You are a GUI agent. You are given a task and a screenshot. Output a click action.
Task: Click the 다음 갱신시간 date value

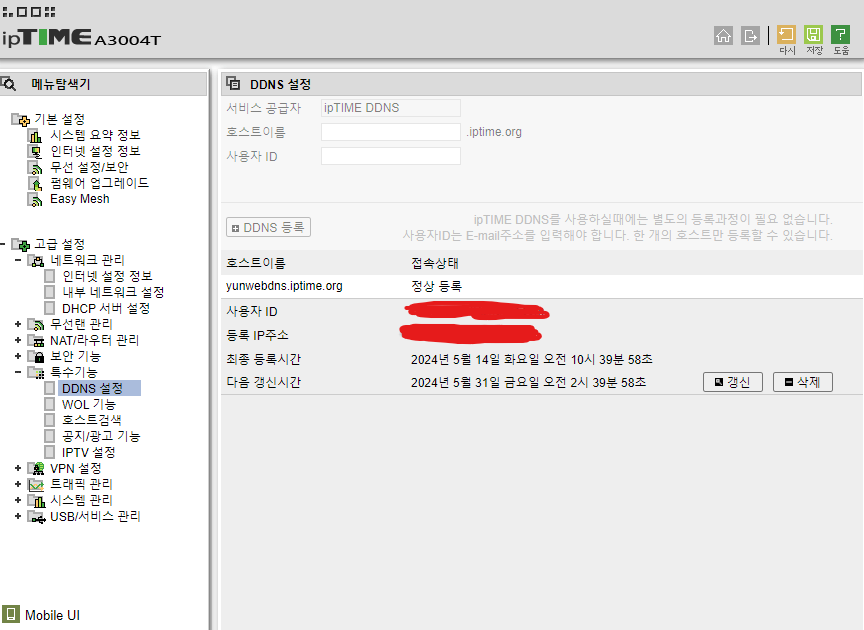[x=528, y=383]
